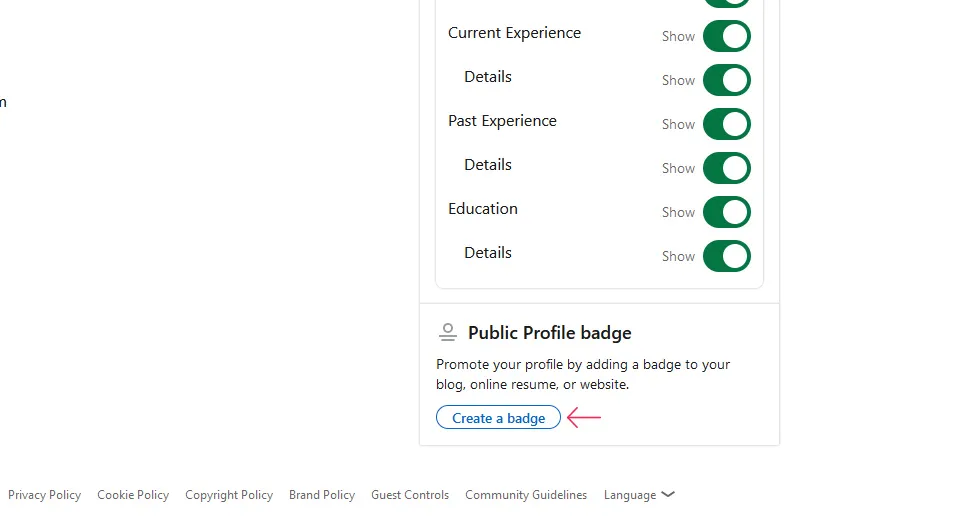Open the Guest Controls link
Image resolution: width=969 pixels, height=518 pixels.
click(x=410, y=495)
